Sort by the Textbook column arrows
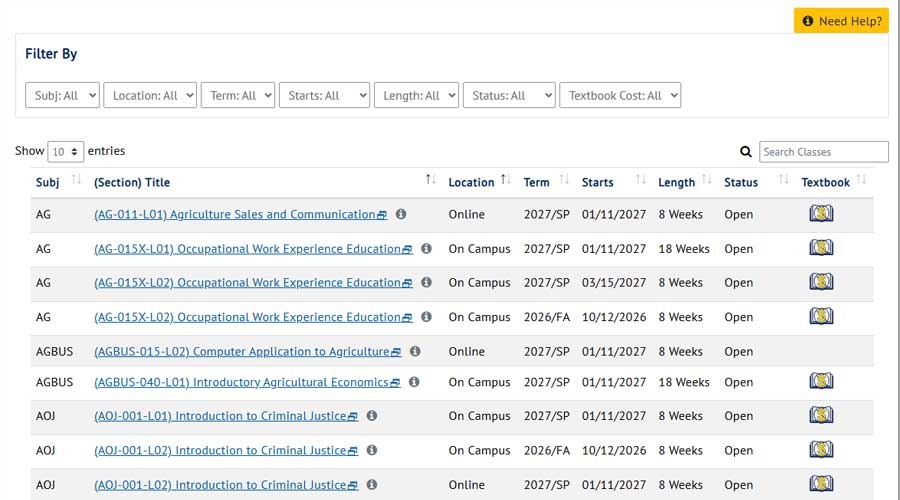Screen dimensions: 900x500 pyautogui.click(x=861, y=180)
